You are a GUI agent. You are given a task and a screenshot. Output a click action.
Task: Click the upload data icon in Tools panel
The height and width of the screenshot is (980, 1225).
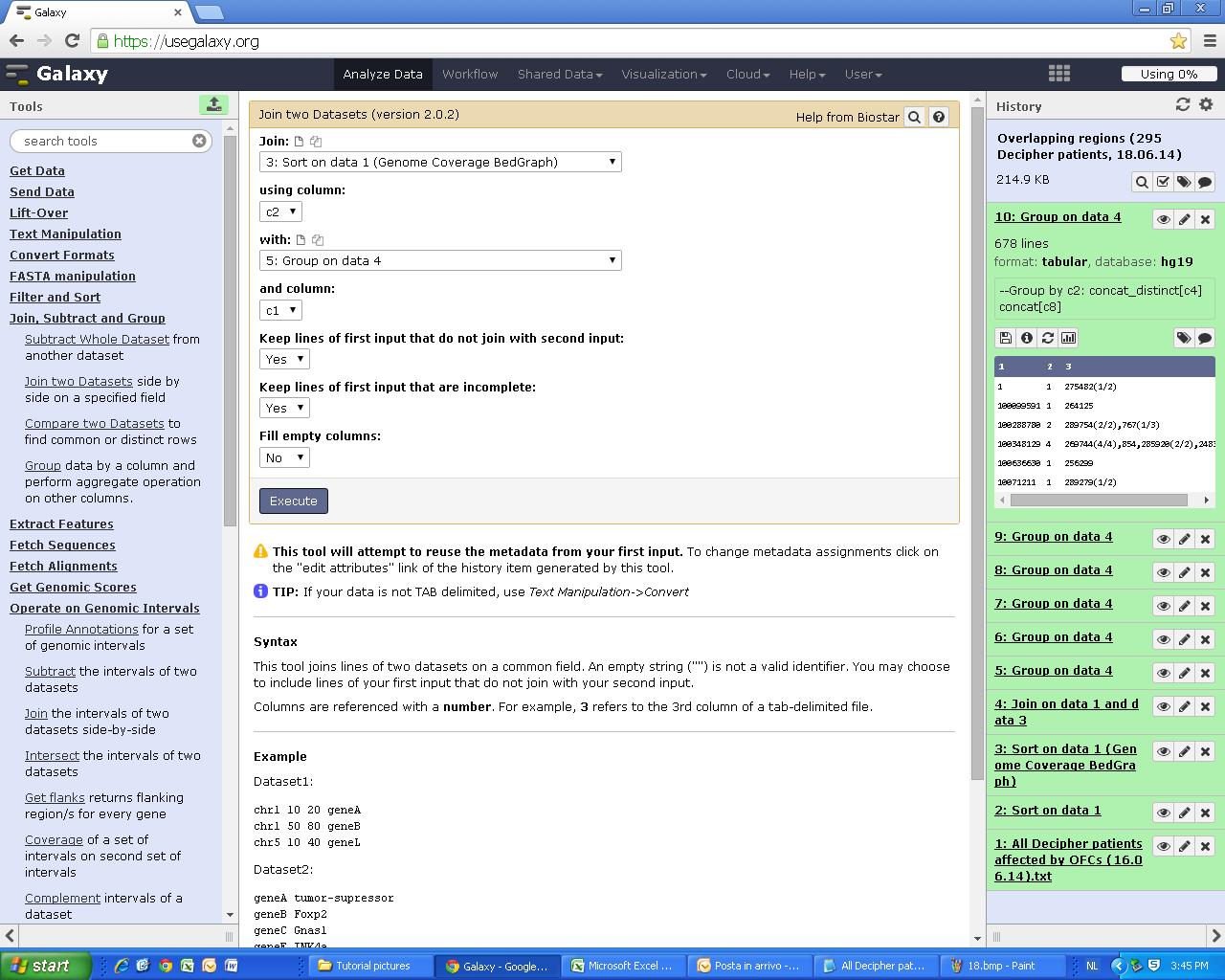213,104
